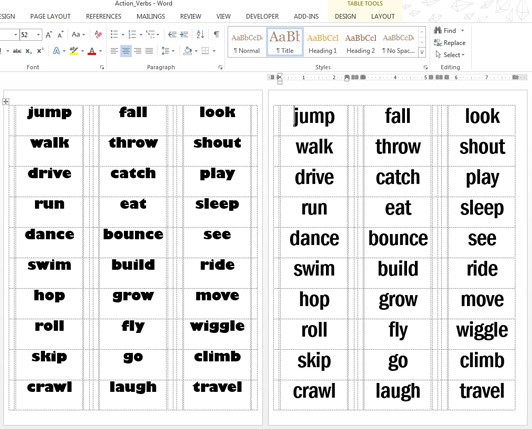Apply red font color

click(x=92, y=51)
